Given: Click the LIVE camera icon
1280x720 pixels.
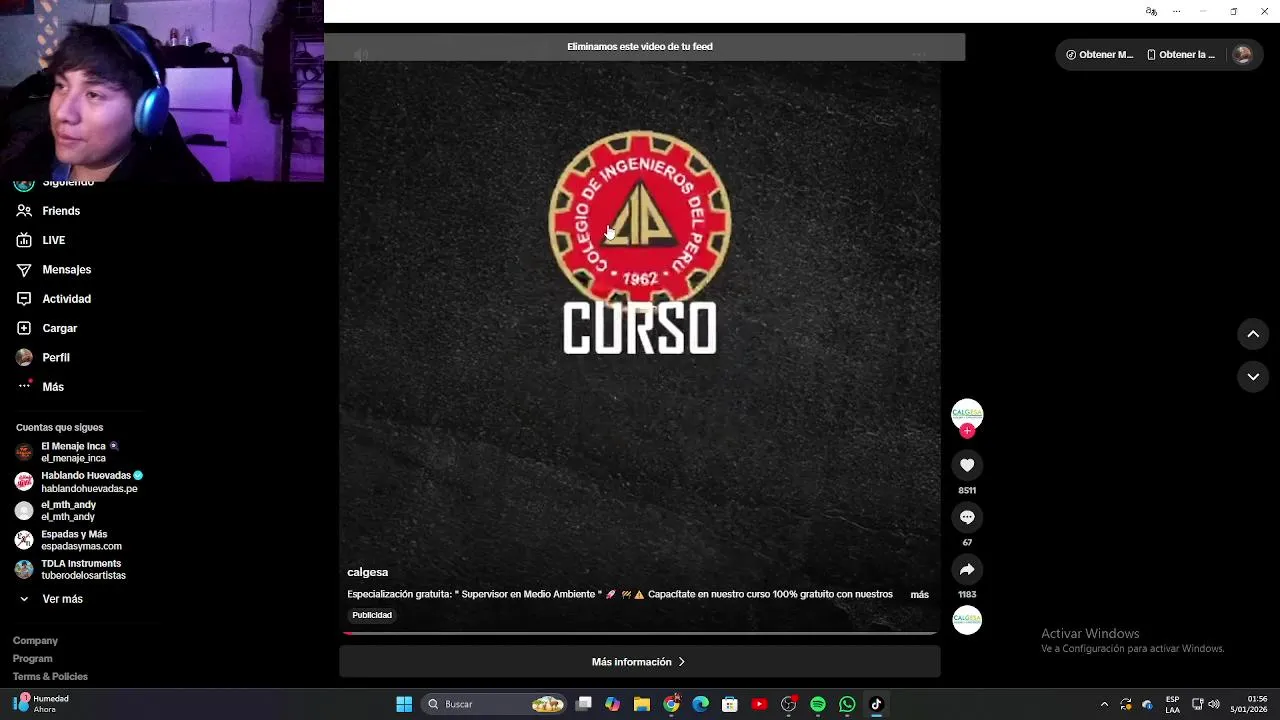Looking at the screenshot, I should [24, 240].
